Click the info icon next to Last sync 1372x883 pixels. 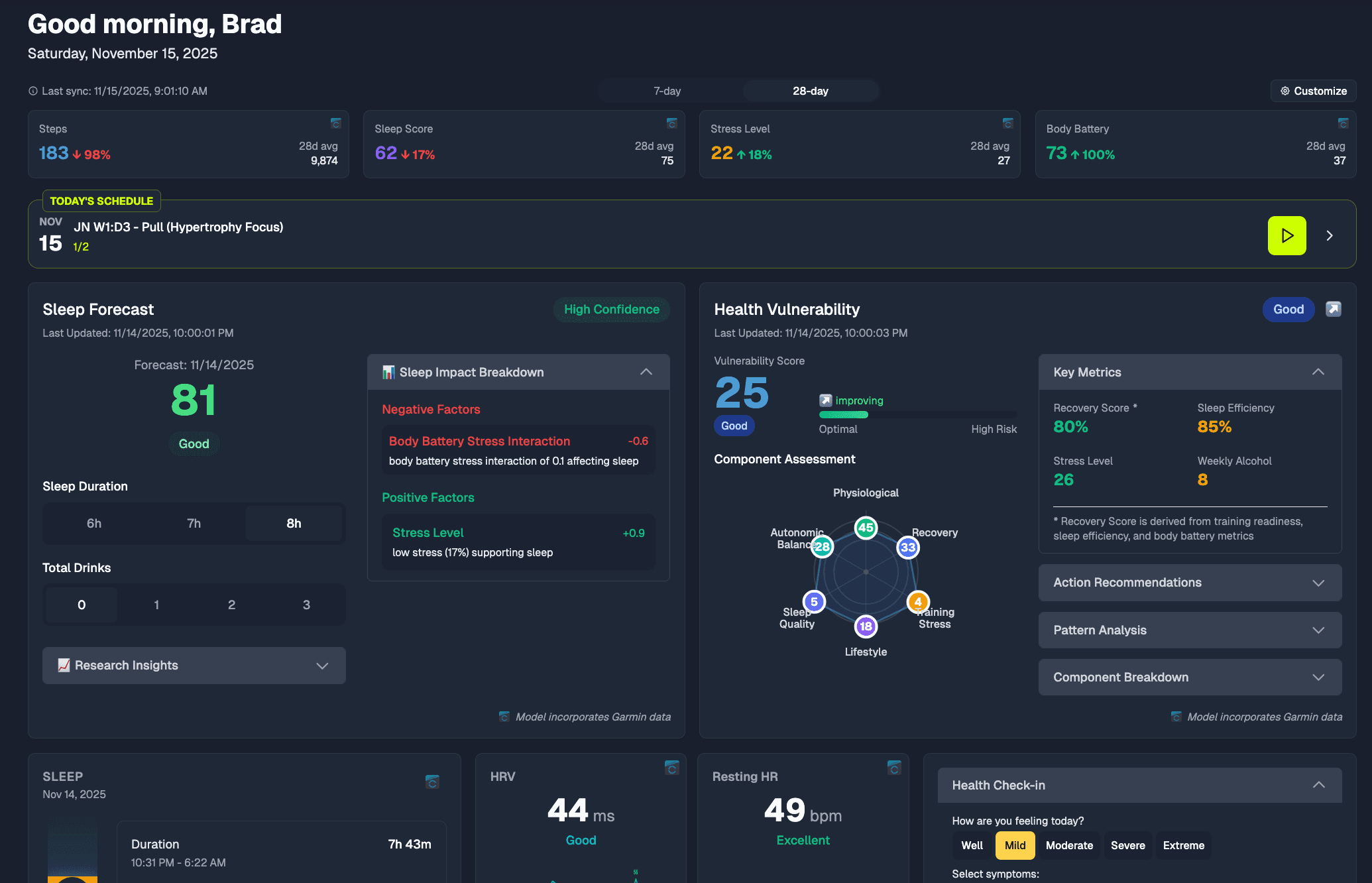pyautogui.click(x=33, y=91)
